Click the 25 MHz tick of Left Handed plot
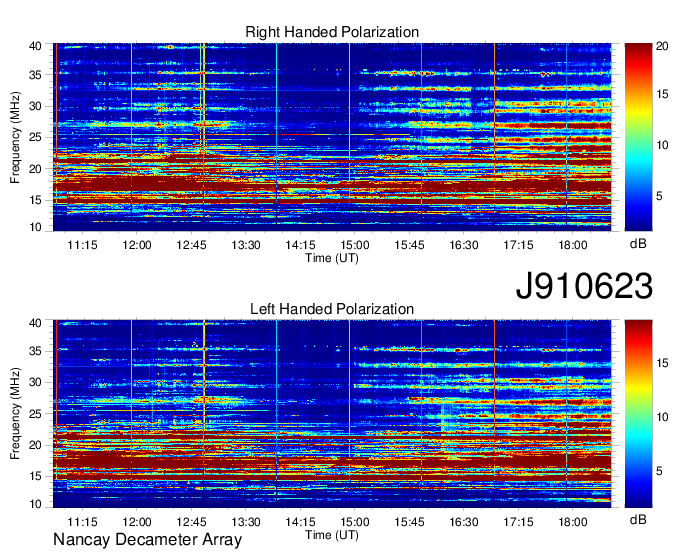Image resolution: width=680 pixels, height=552 pixels. click(35, 414)
